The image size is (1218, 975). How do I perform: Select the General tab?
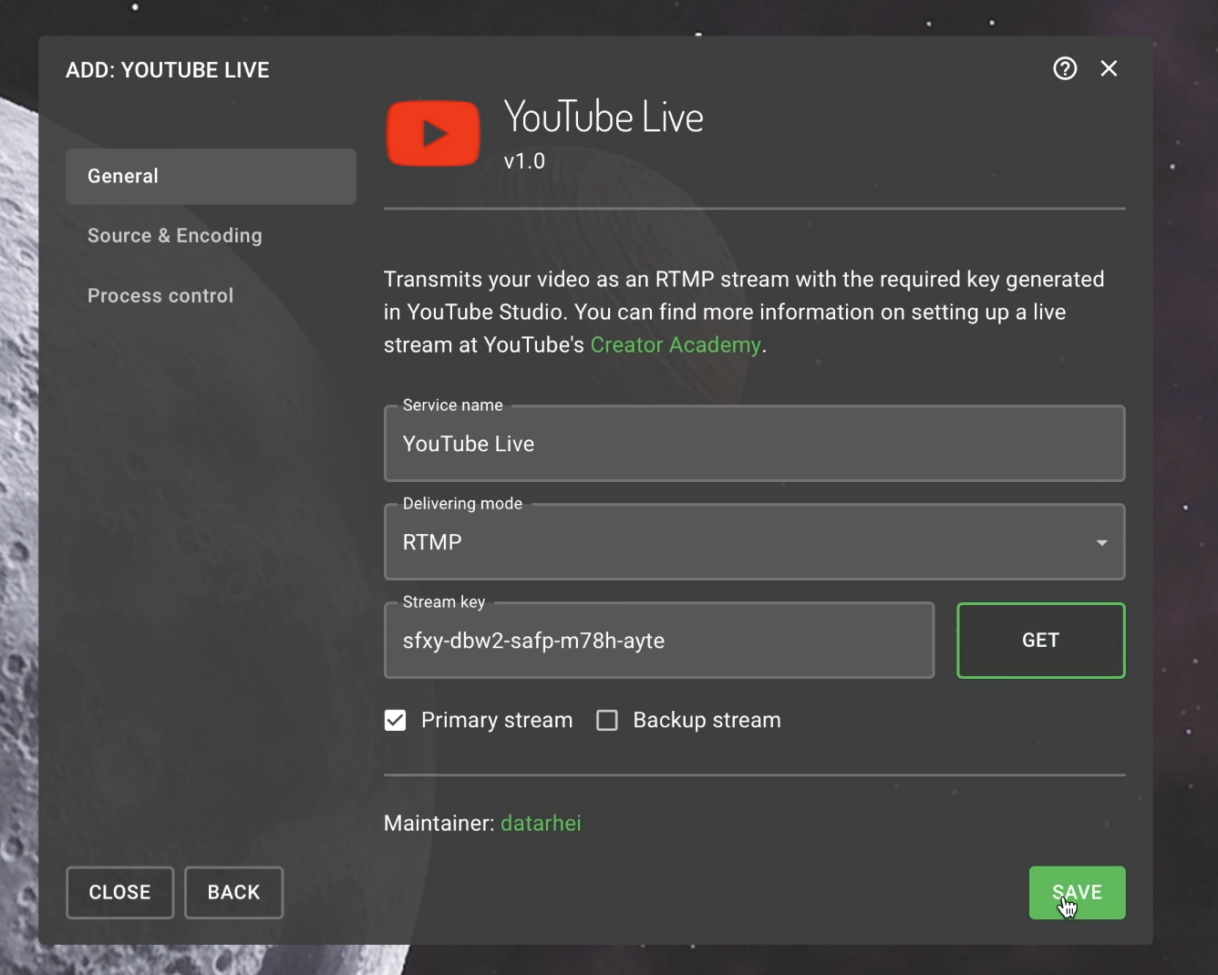click(x=211, y=176)
